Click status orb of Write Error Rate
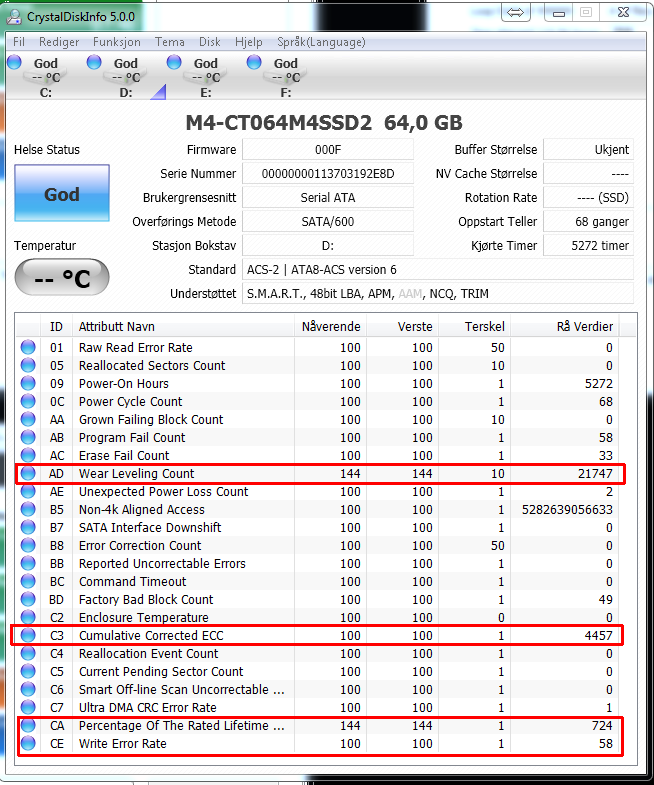This screenshot has width=654, height=785. 28,743
